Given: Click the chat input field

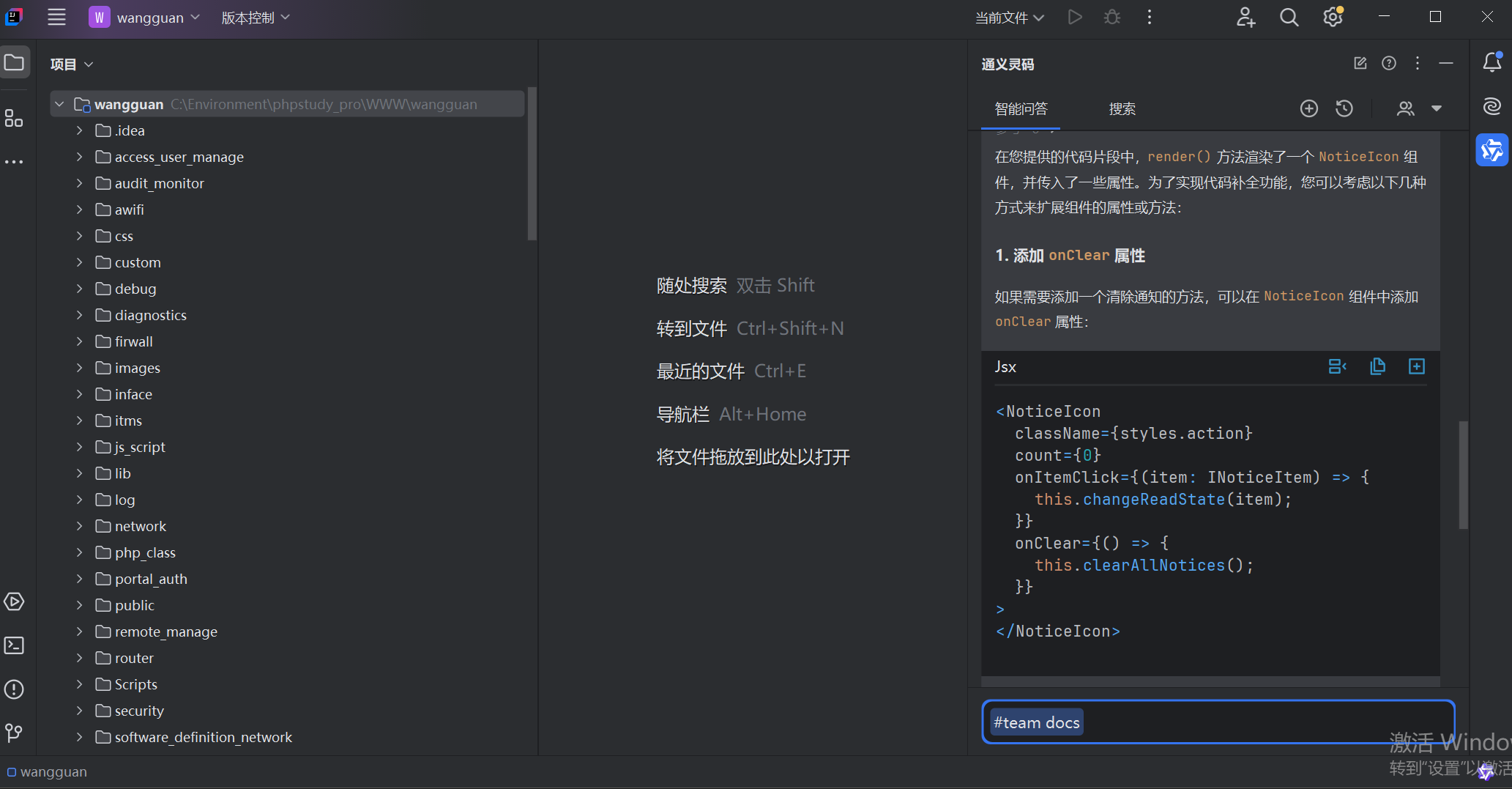Looking at the screenshot, I should 1218,722.
